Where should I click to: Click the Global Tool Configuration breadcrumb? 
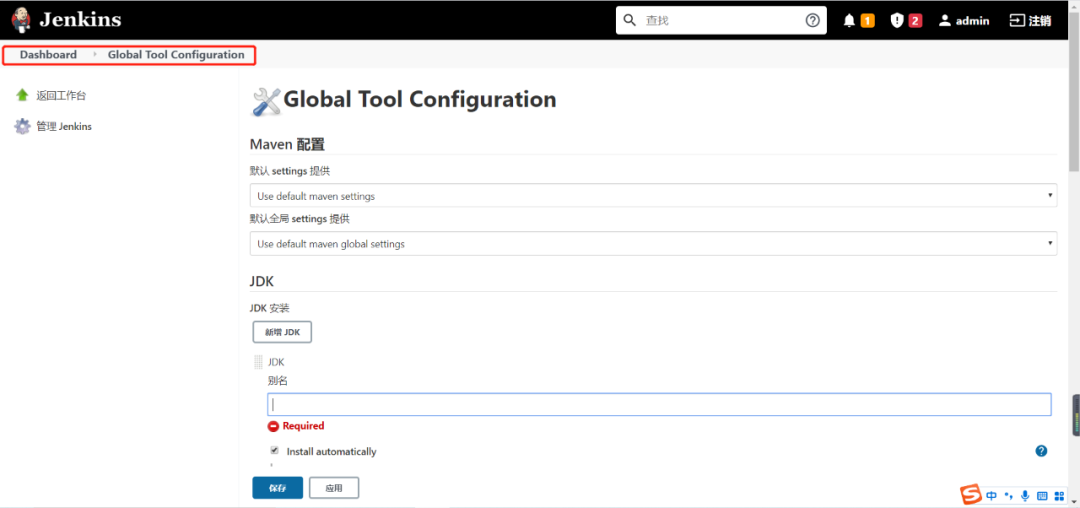point(176,54)
